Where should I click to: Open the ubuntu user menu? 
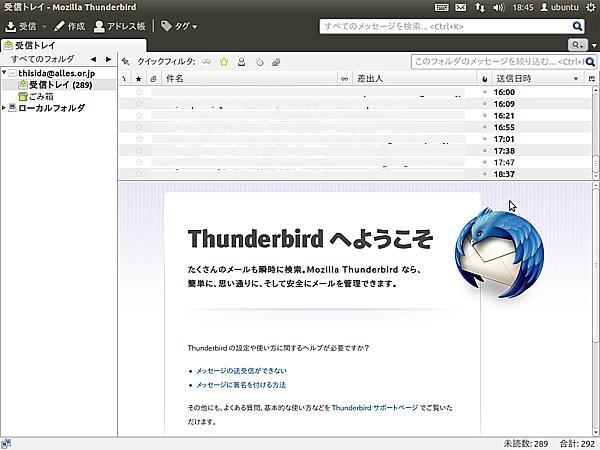pos(559,7)
